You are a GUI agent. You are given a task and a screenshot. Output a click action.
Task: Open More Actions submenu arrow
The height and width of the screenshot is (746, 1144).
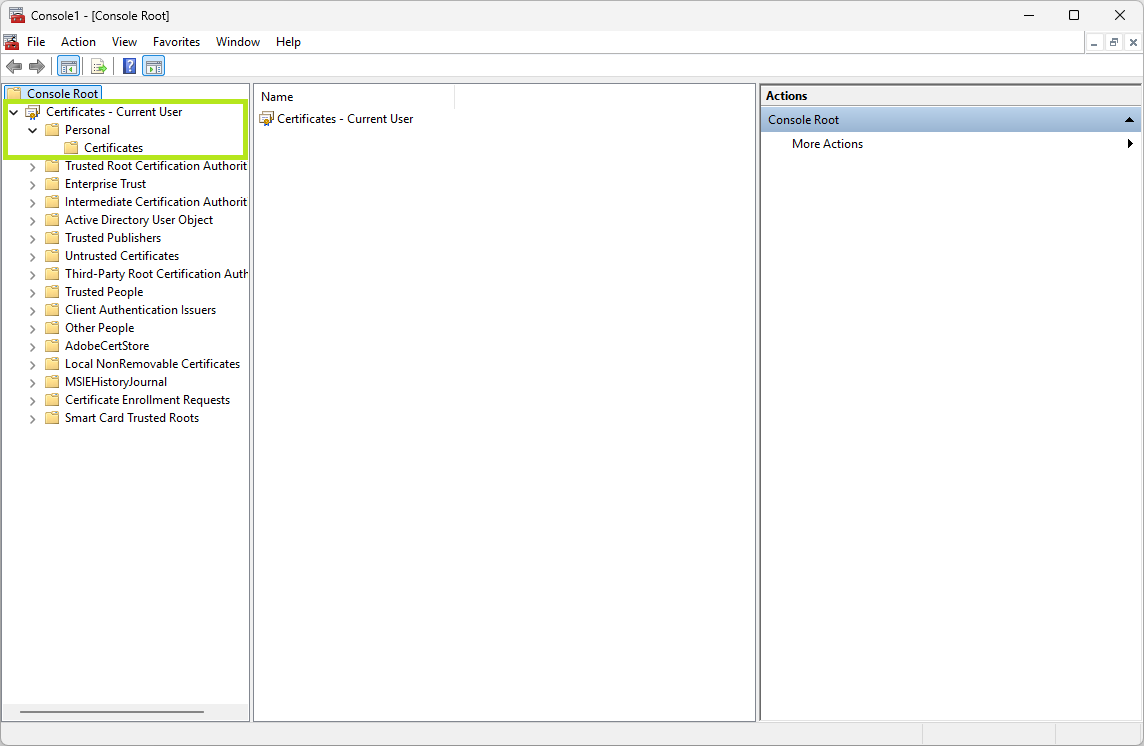click(x=1129, y=144)
